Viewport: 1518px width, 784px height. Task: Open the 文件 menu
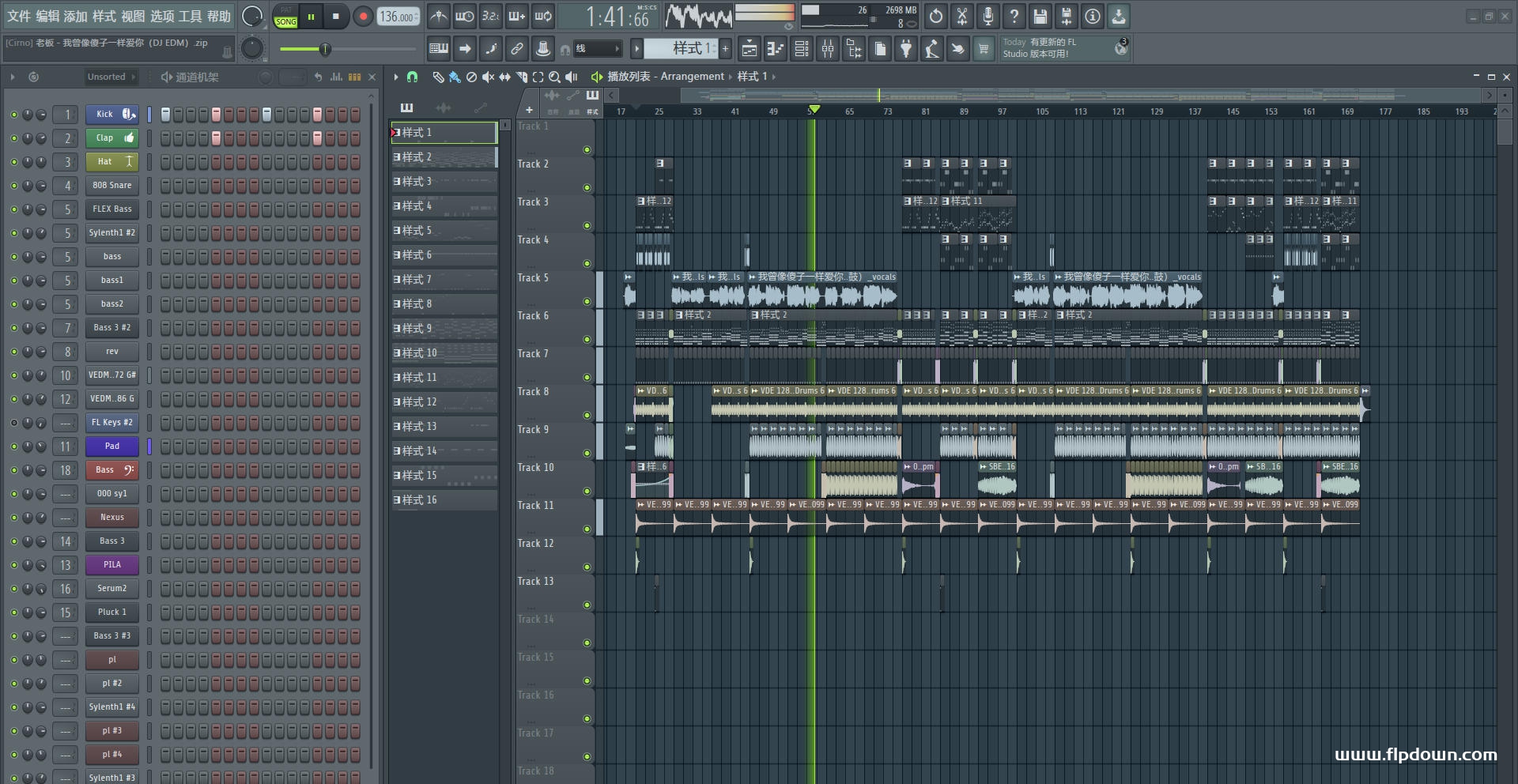click(x=19, y=16)
